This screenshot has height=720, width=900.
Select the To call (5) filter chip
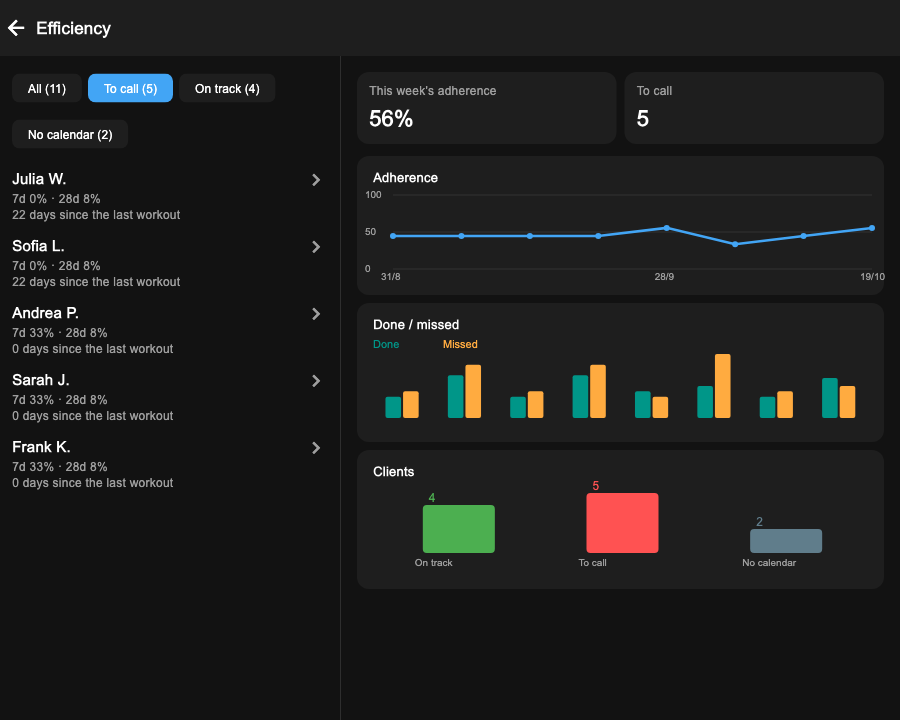coord(130,88)
